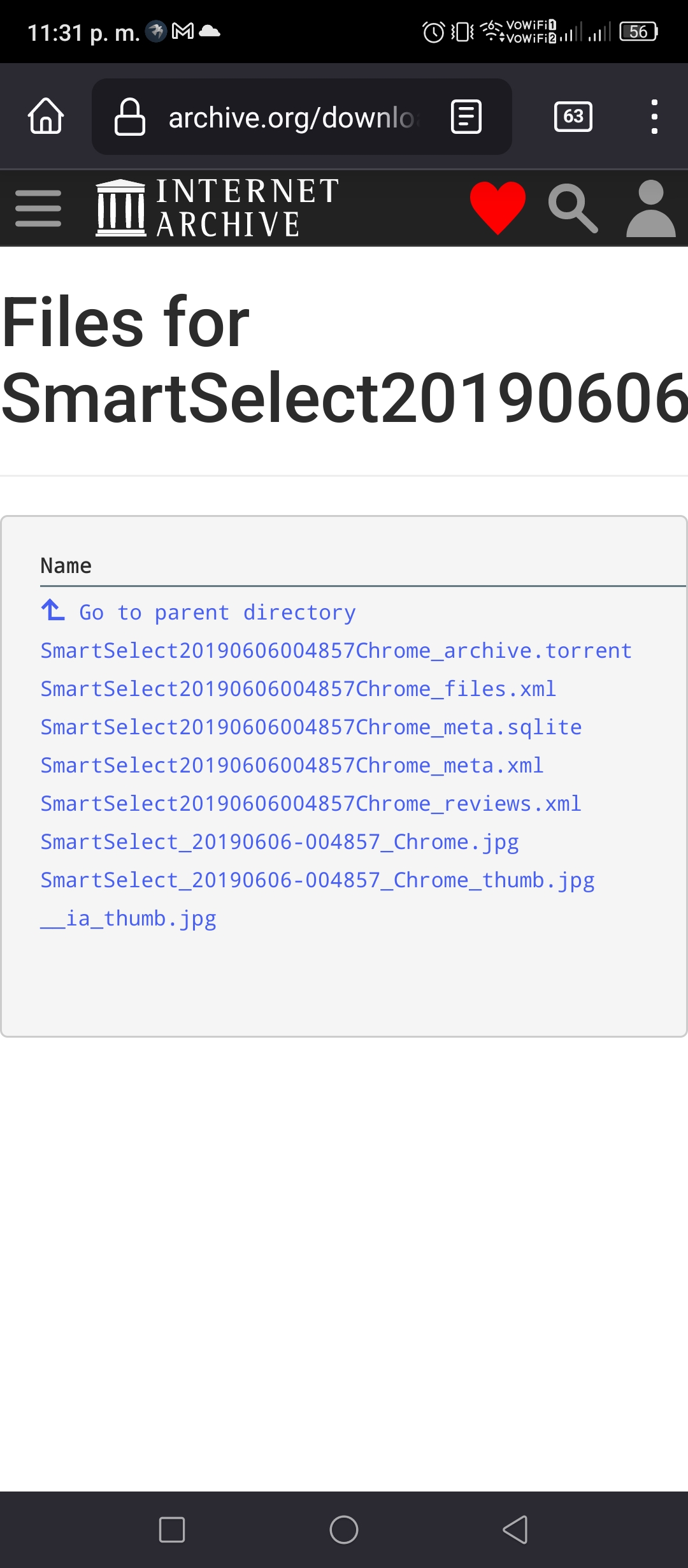This screenshot has width=688, height=1568.
Task: Click Go to parent directory link
Action: pos(217,613)
